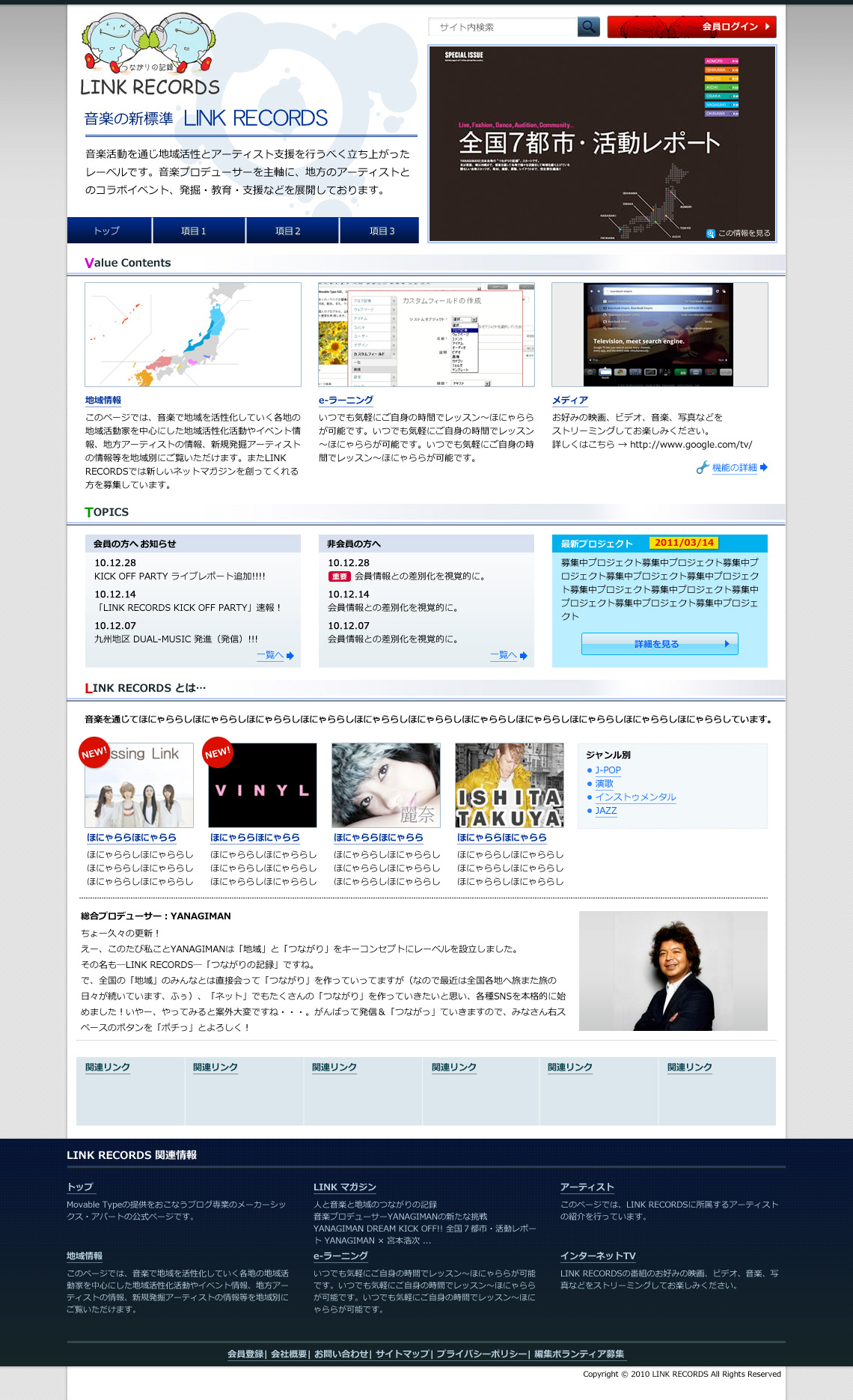Open footer アーティスト link

(587, 1187)
